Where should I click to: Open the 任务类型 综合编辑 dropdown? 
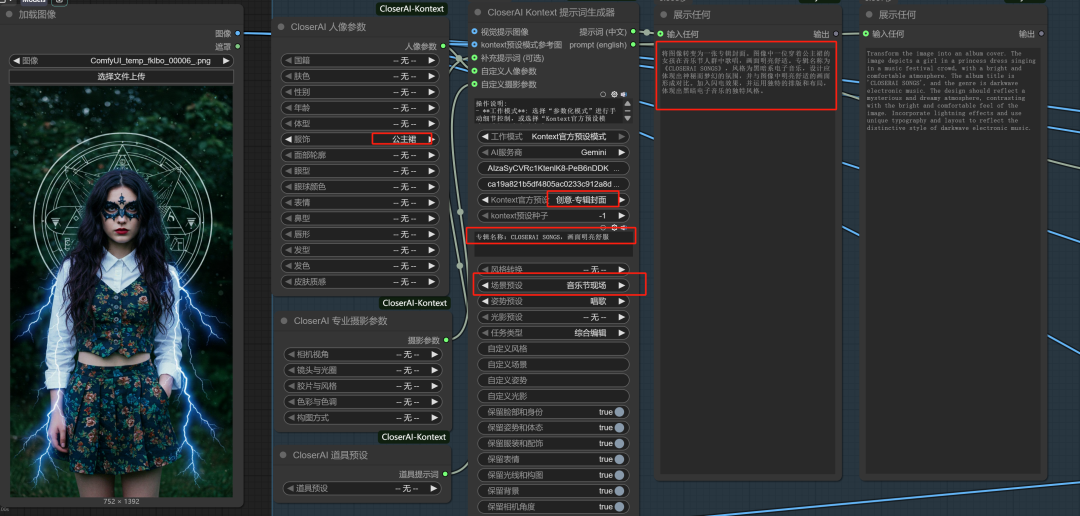pos(554,333)
